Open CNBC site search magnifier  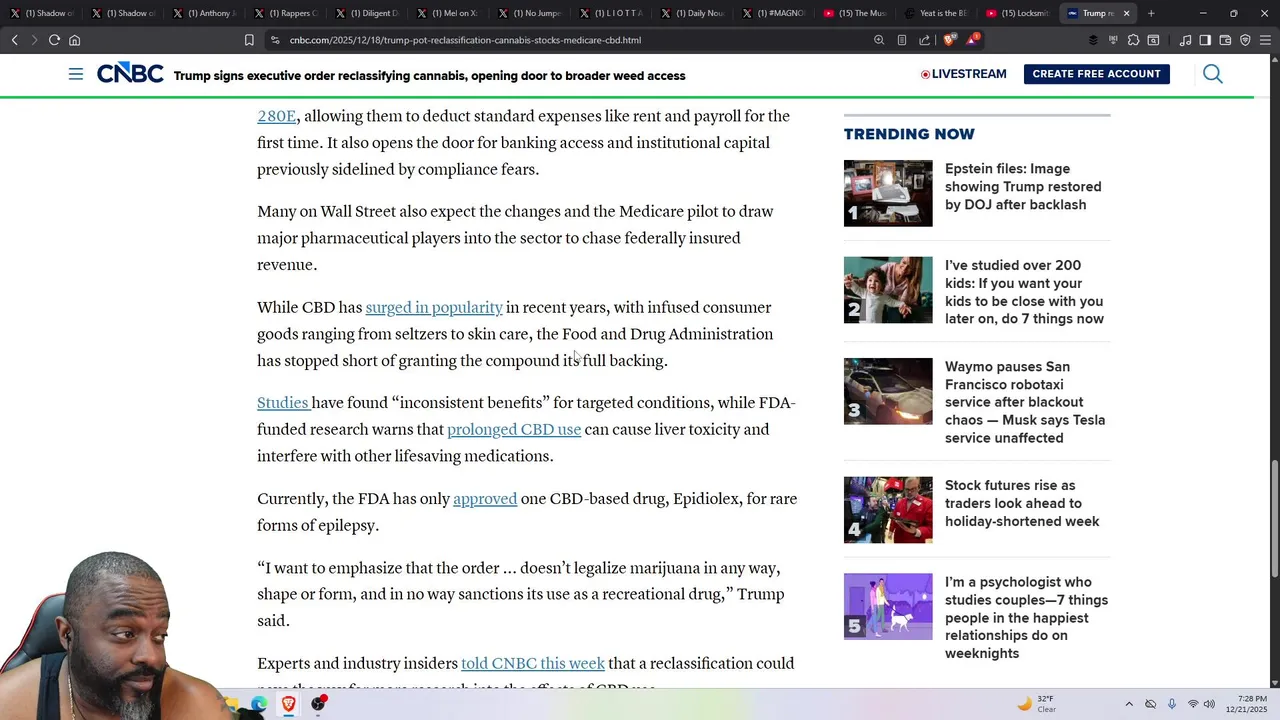[1213, 74]
